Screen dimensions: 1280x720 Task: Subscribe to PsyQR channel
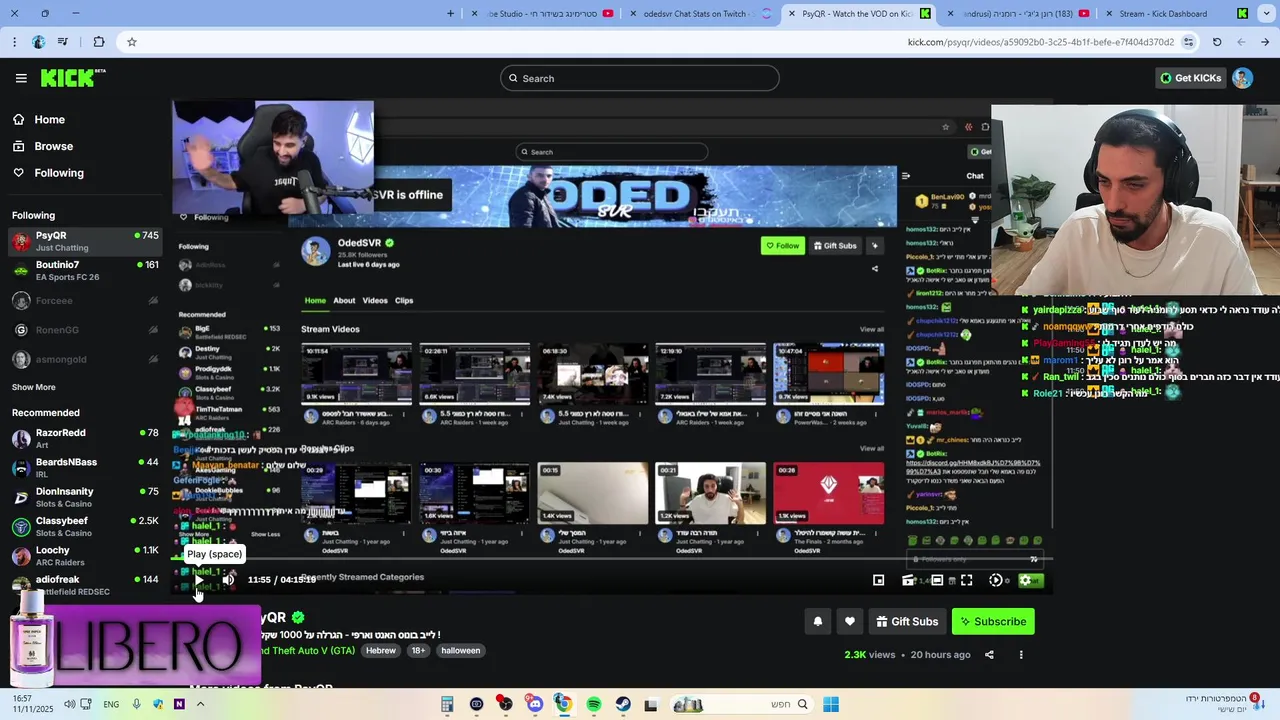993,621
